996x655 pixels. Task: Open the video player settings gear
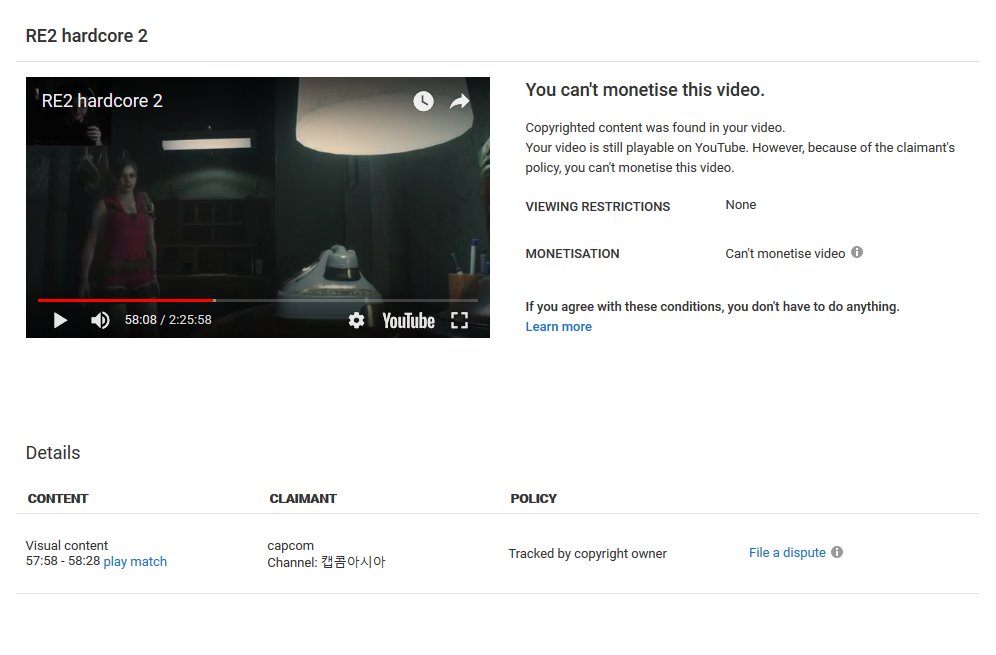pyautogui.click(x=356, y=320)
